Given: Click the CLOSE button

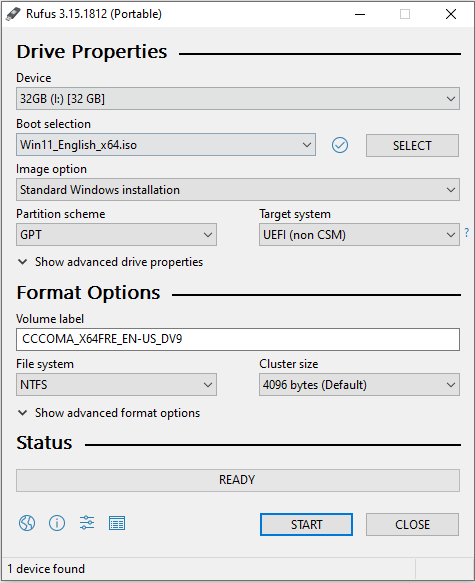Looking at the screenshot, I should pyautogui.click(x=412, y=525).
